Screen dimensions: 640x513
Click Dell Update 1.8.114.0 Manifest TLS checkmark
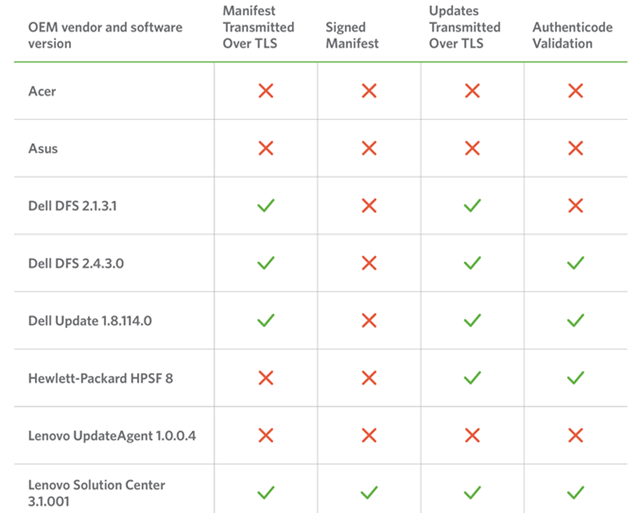[266, 320]
